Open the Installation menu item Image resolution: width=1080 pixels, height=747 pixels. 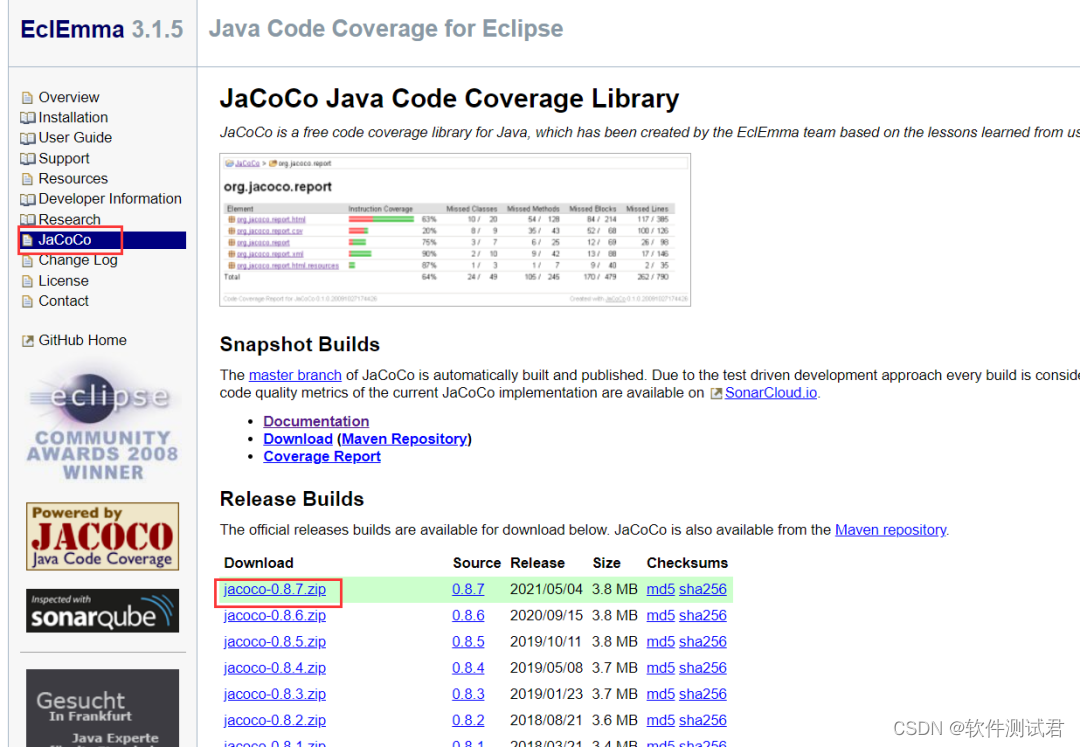tap(73, 117)
